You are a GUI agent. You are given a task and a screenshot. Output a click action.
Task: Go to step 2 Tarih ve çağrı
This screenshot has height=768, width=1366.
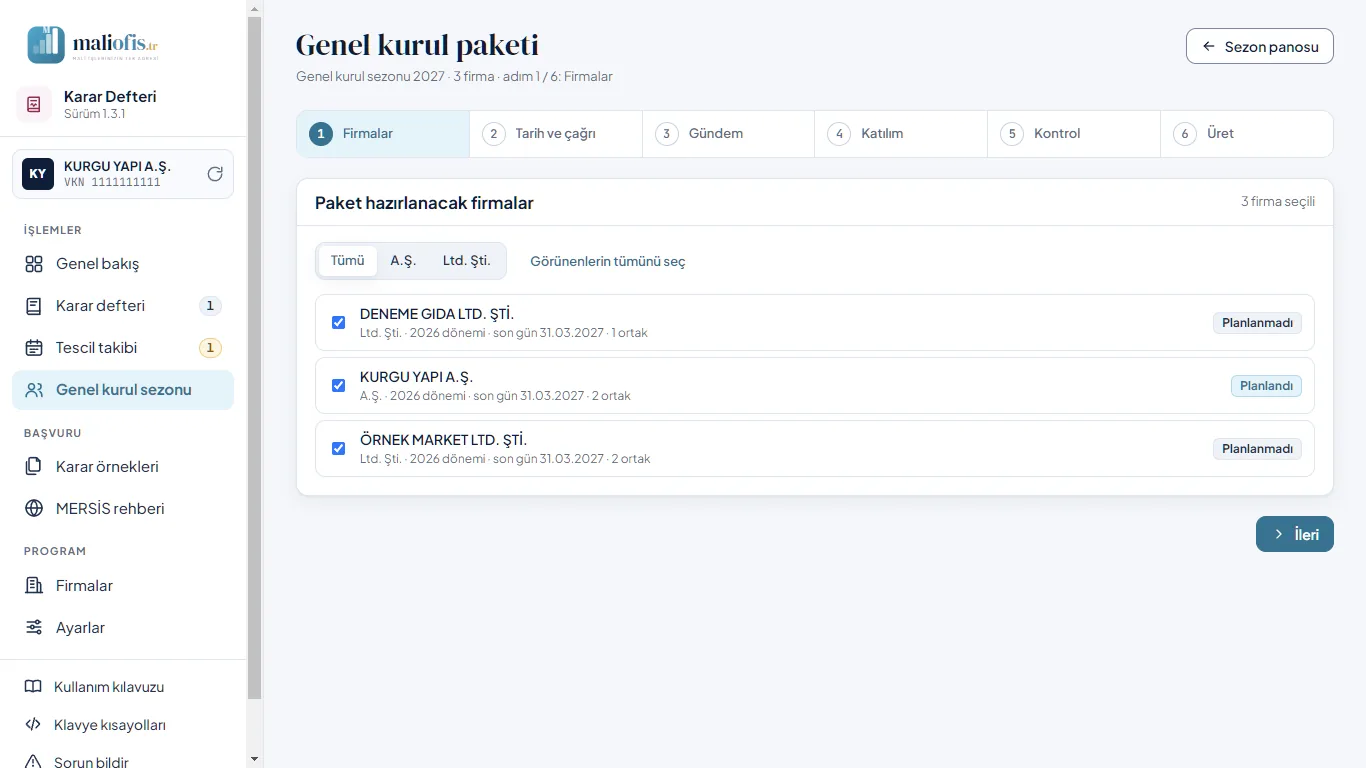(x=556, y=134)
